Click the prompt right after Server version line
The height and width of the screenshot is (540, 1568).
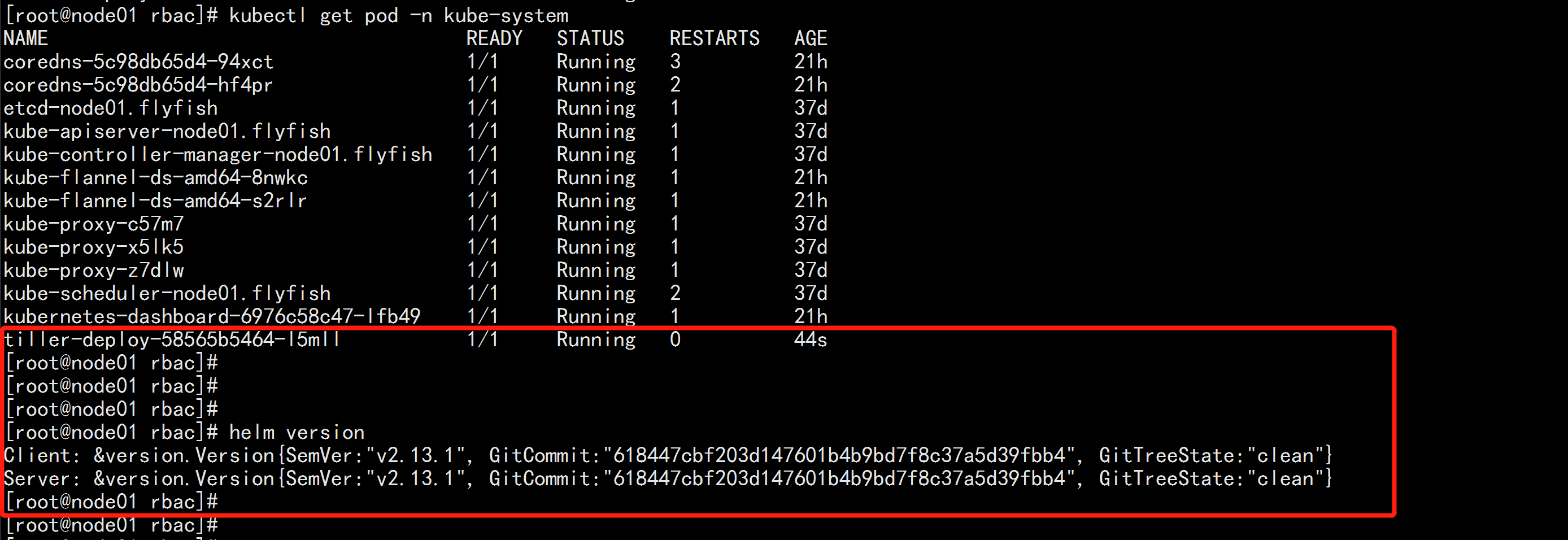coord(111,502)
